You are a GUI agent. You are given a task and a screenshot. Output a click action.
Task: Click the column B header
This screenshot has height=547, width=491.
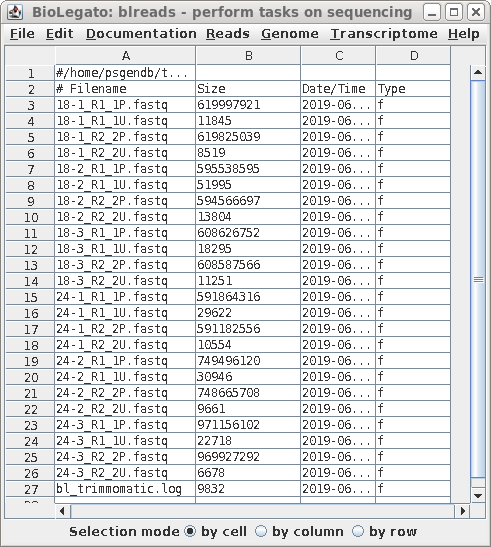248,55
